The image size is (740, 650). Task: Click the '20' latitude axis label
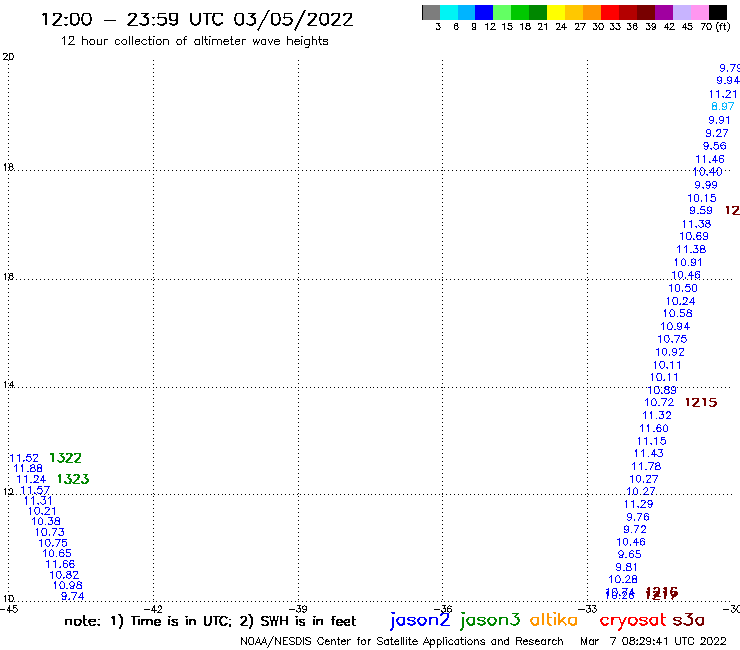point(8,57)
